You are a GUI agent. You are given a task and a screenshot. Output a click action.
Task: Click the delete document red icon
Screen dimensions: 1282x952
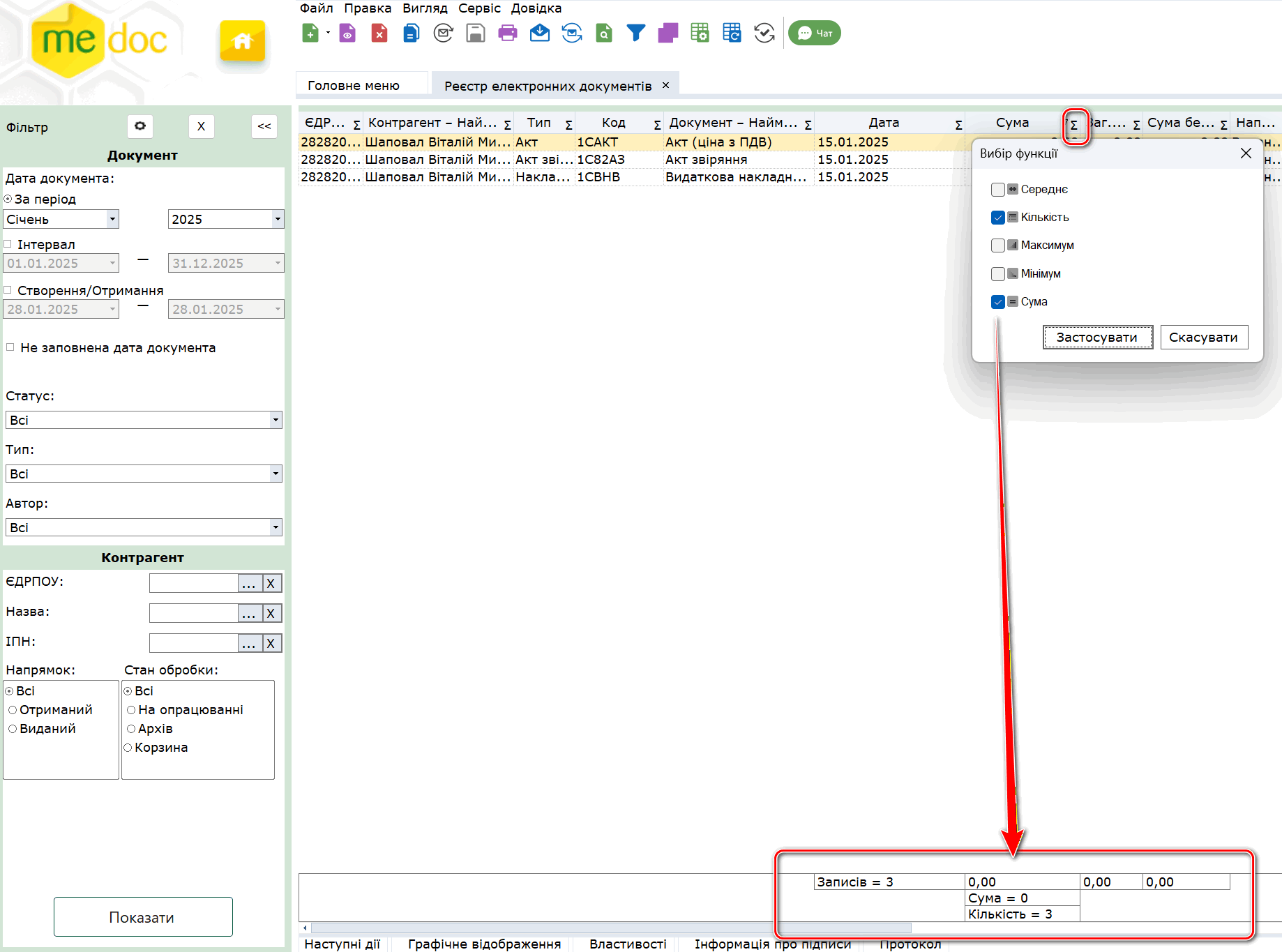379,33
